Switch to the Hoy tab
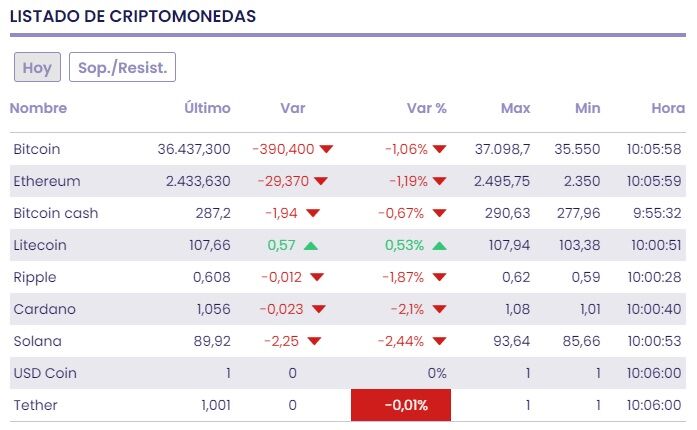Image resolution: width=697 pixels, height=430 pixels. pyautogui.click(x=37, y=68)
